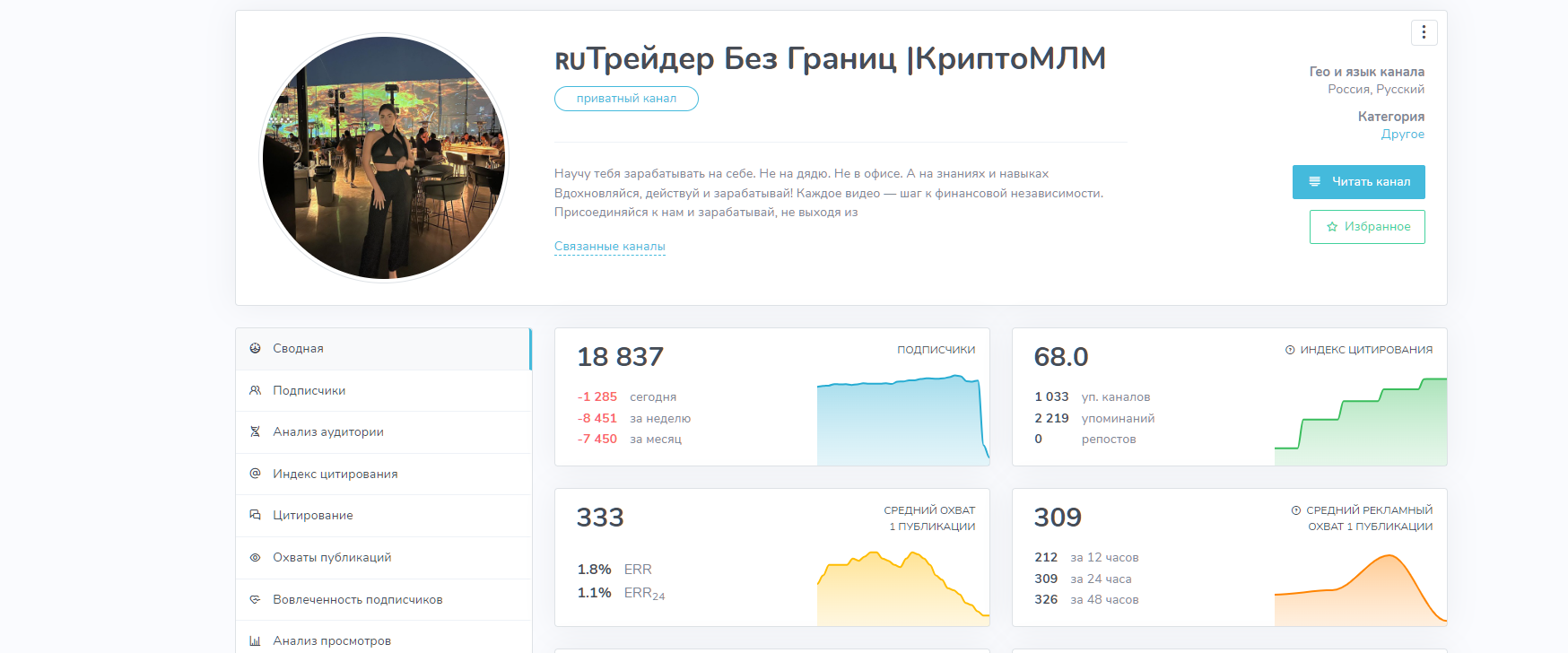Click the Категория label
This screenshot has width=1568, height=653.
pos(1390,117)
